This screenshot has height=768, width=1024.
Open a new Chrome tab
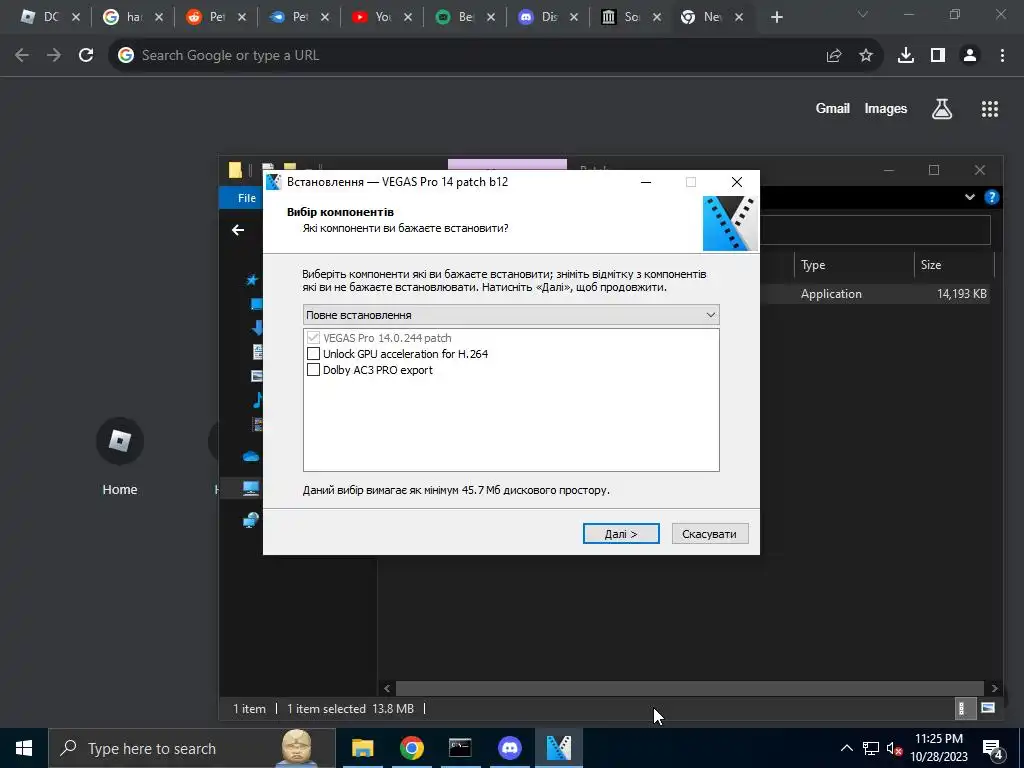tap(776, 17)
